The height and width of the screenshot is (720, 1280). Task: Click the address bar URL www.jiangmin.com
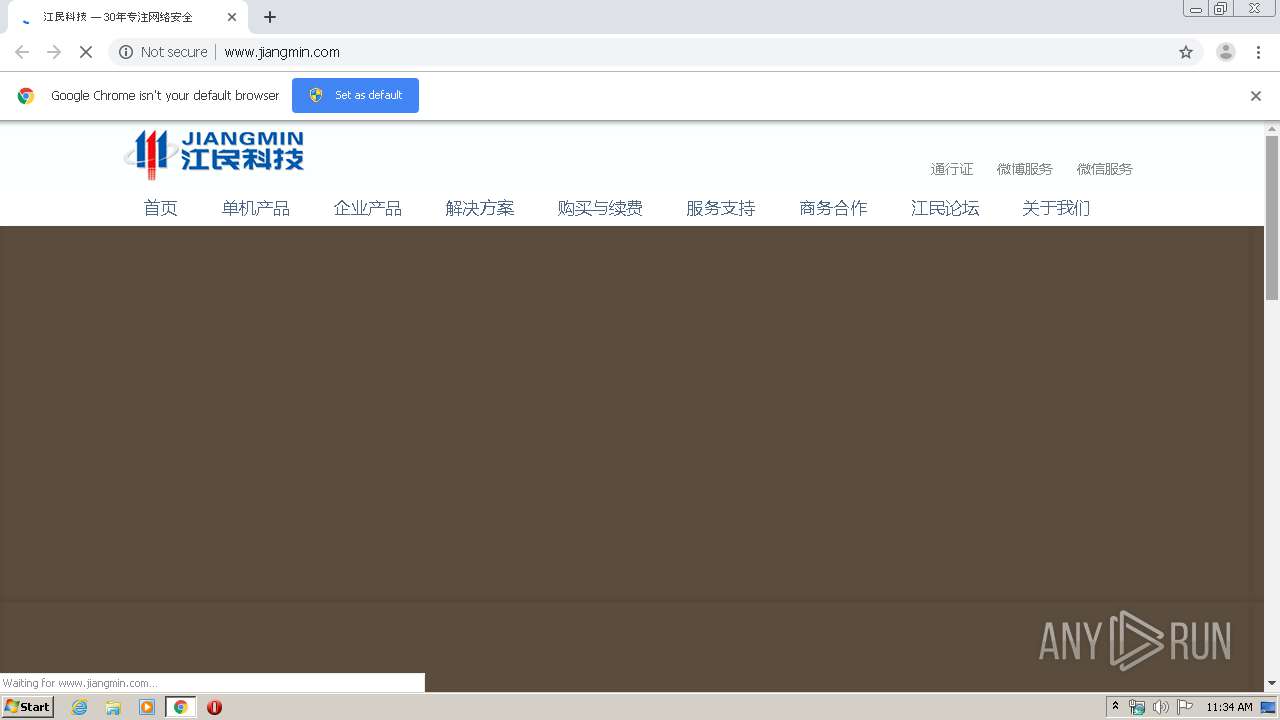click(x=282, y=52)
